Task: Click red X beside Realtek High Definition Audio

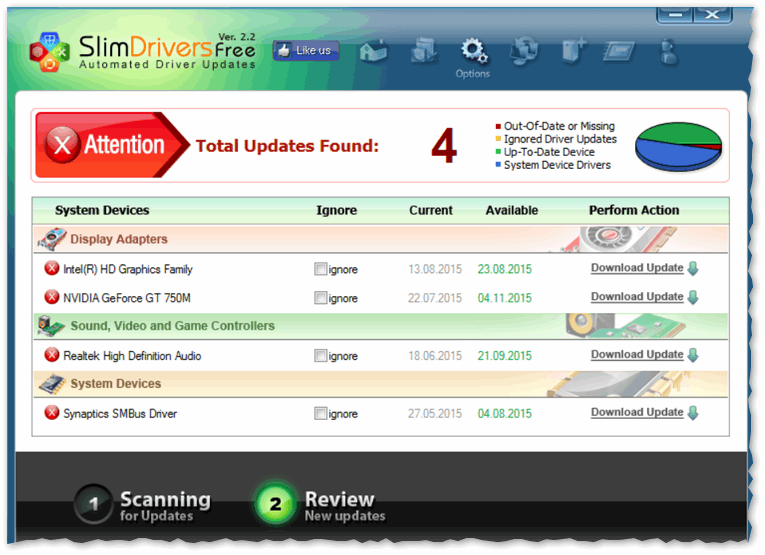Action: tap(52, 355)
